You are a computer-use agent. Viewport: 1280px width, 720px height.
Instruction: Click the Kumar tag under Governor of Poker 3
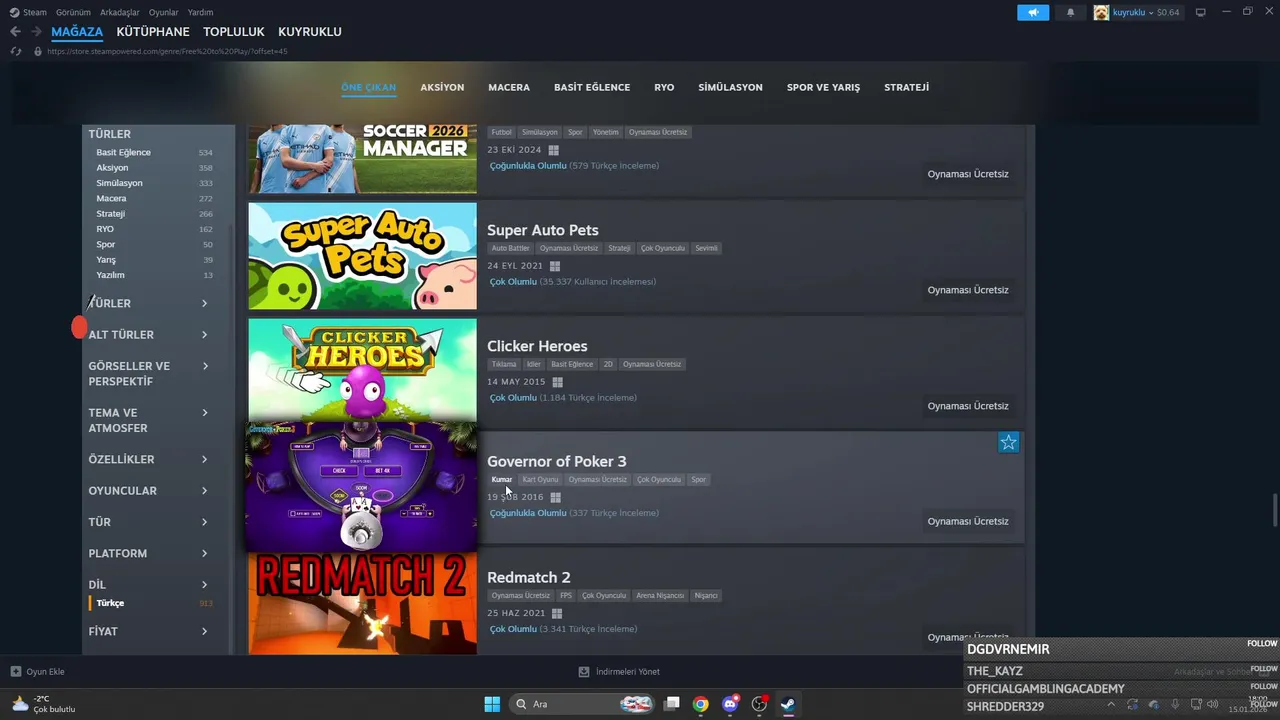pos(502,479)
